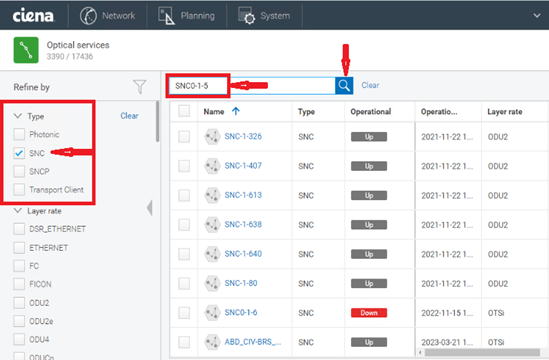Check the ETHERNET layer rate checkbox
Screen dimensions: 549x360
coord(19,248)
